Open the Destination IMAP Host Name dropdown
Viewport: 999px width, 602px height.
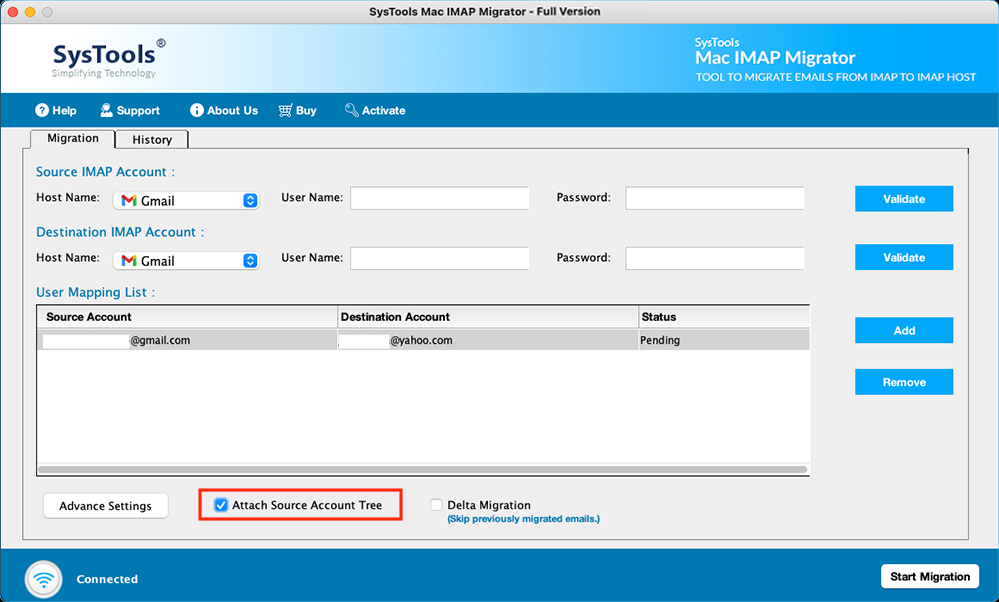click(186, 261)
